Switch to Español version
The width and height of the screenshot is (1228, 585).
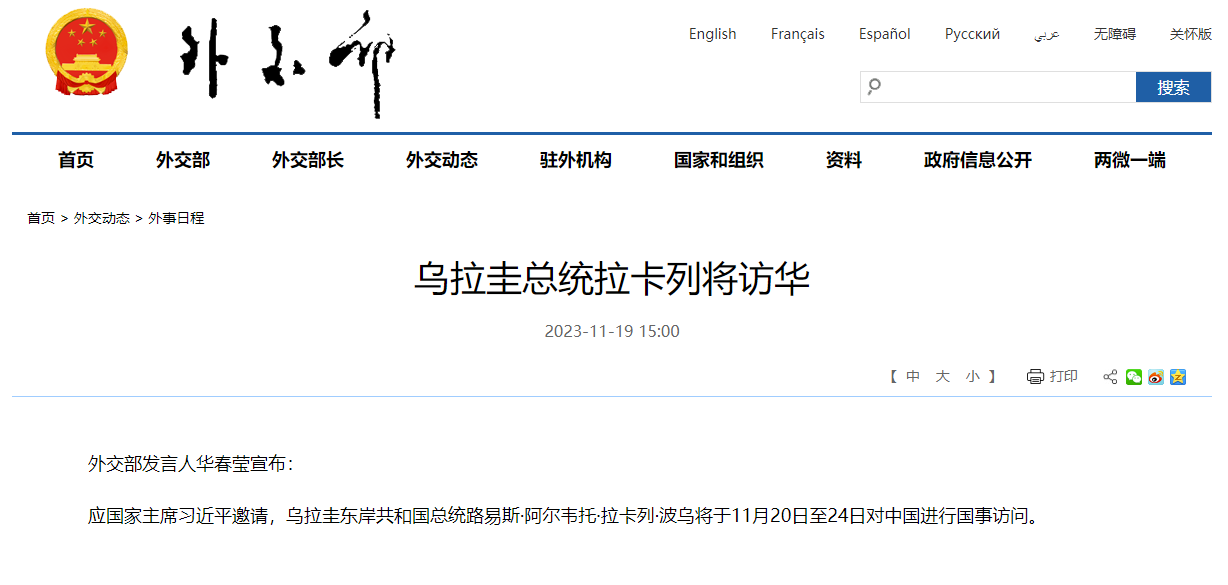[885, 34]
